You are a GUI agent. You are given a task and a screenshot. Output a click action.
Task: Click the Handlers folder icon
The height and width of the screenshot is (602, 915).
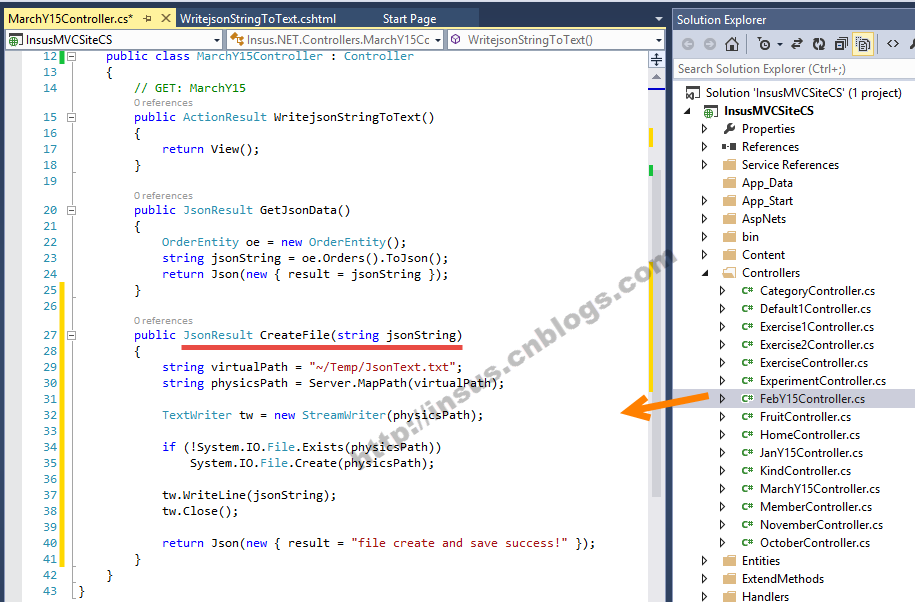[x=729, y=597]
